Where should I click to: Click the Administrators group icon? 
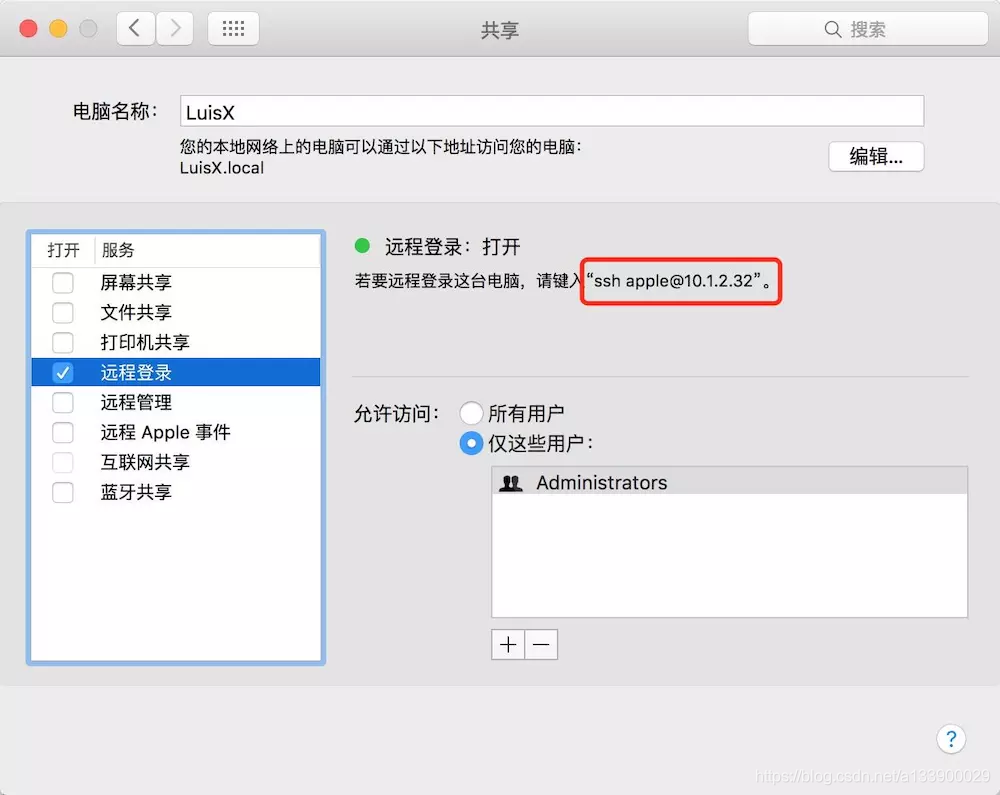(510, 483)
